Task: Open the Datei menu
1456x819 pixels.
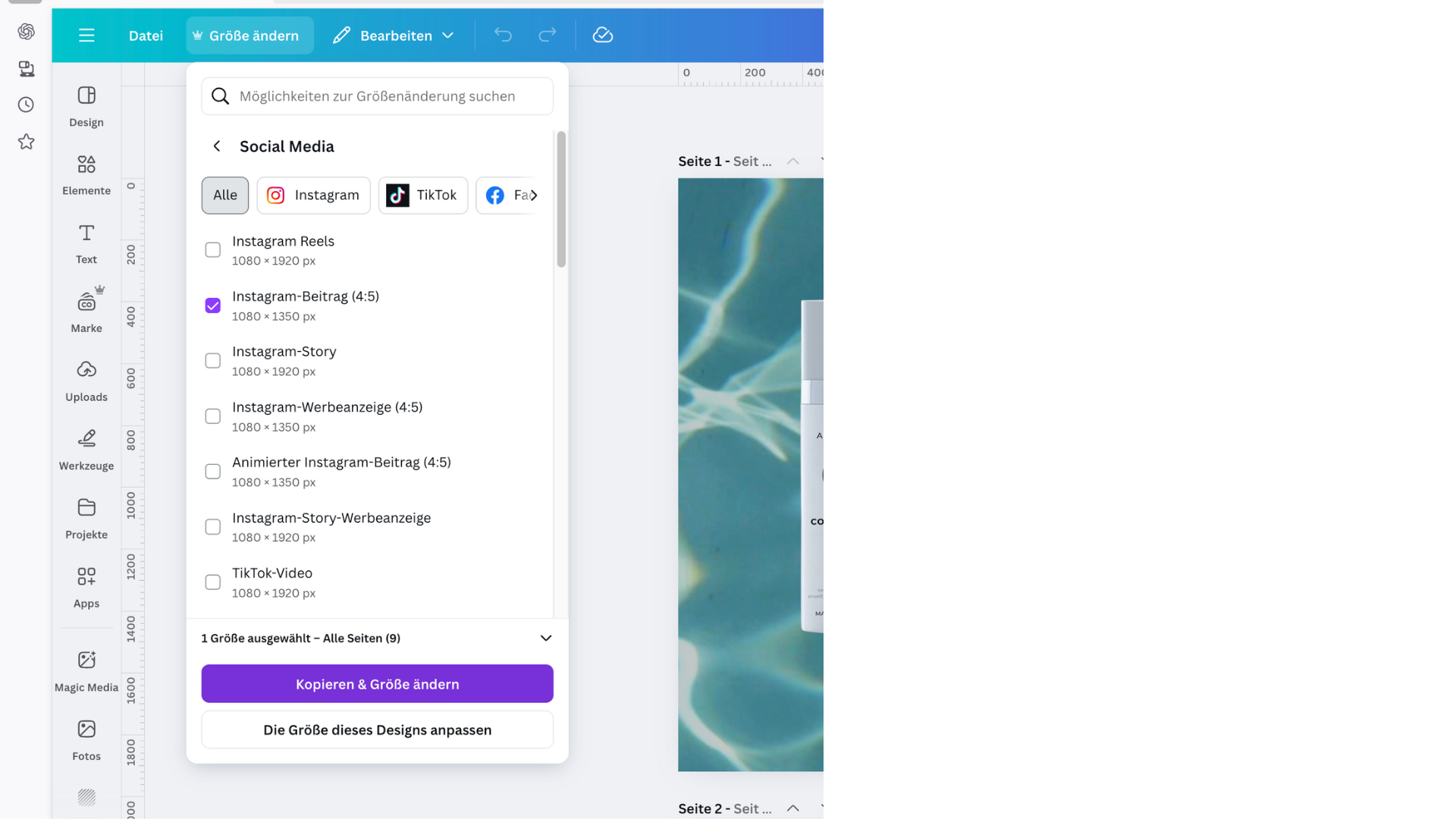Action: (x=146, y=35)
